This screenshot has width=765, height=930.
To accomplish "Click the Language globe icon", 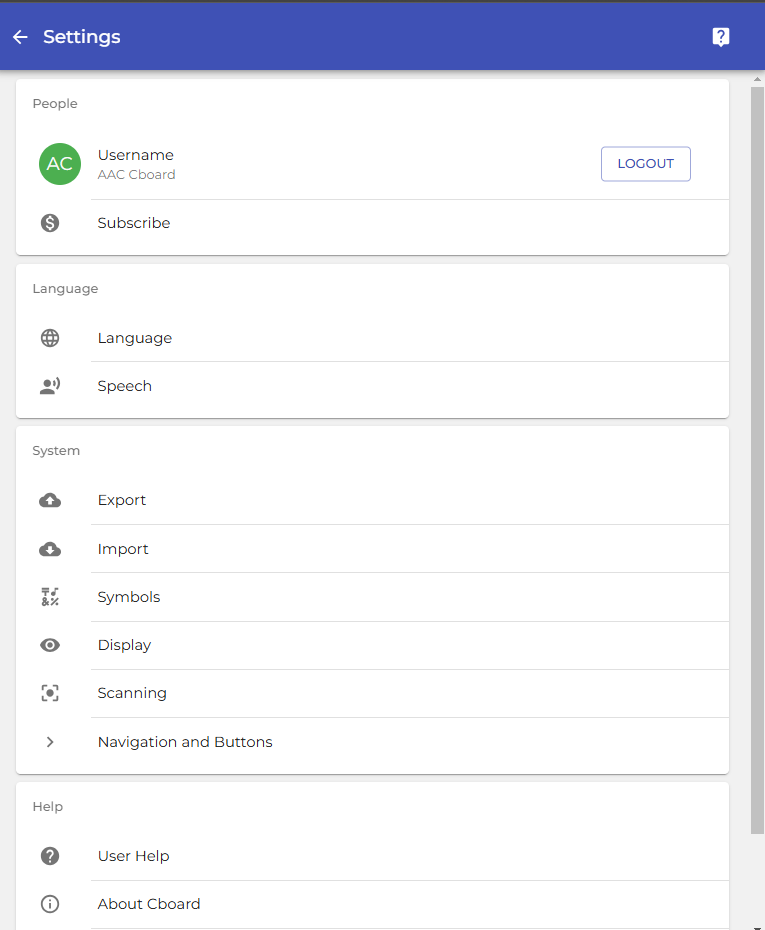I will [50, 337].
